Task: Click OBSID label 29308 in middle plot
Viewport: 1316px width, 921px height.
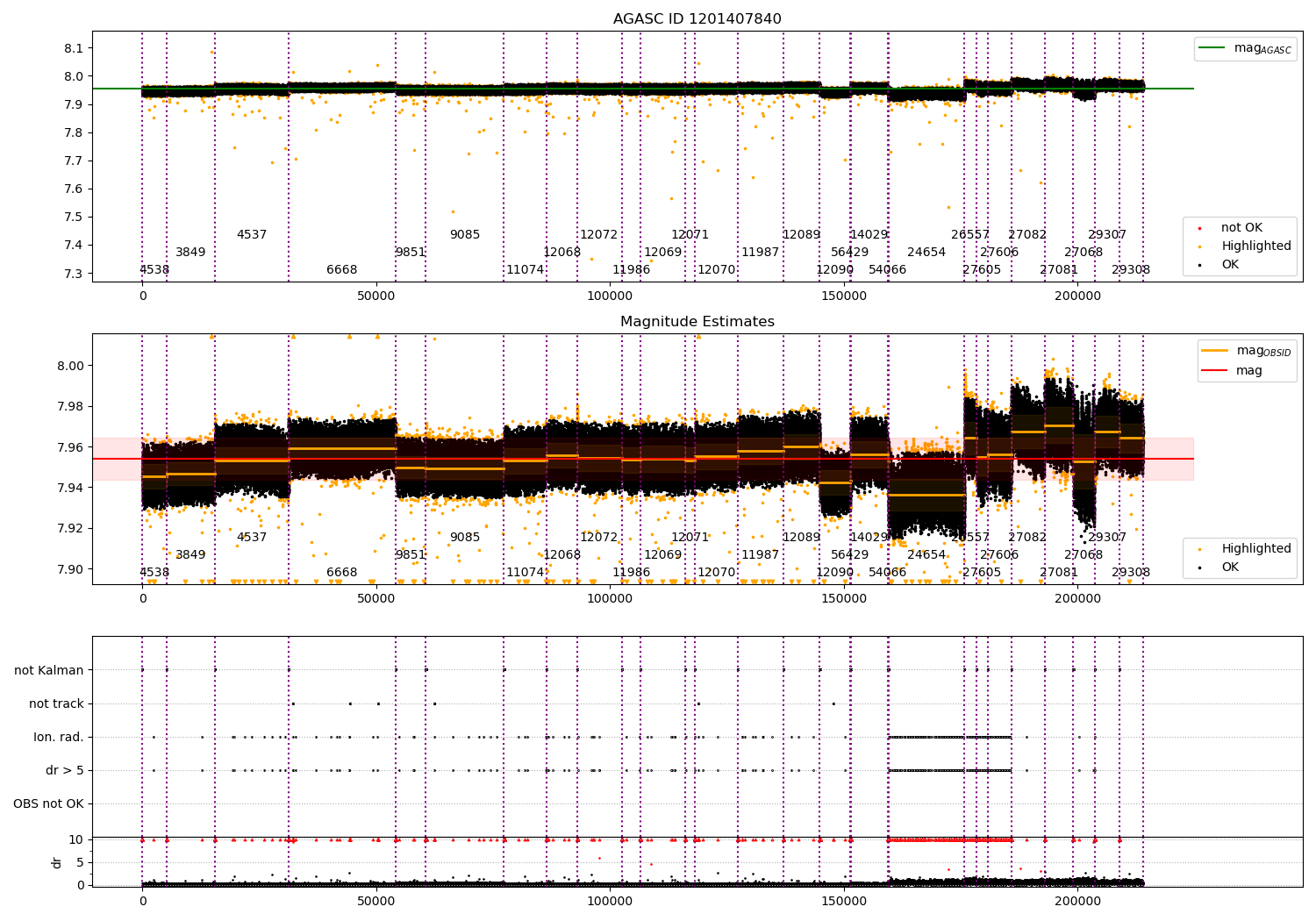Action: point(1131,573)
